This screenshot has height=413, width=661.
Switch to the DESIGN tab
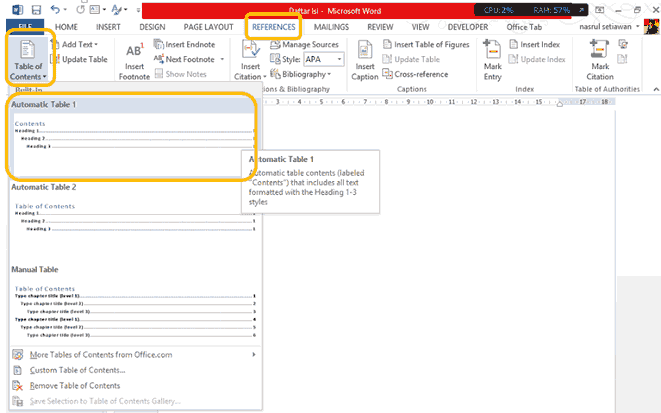152,27
